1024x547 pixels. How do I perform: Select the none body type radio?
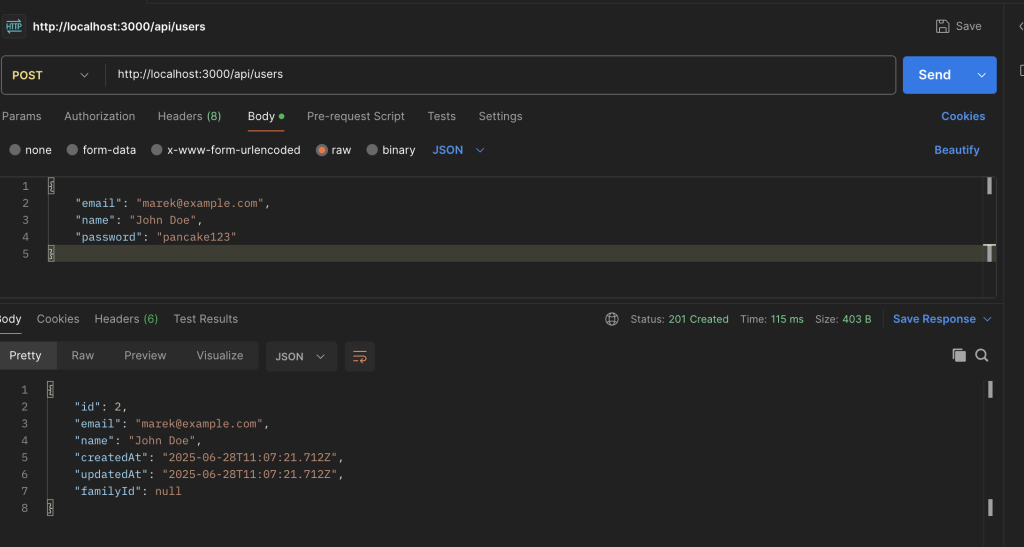[15, 150]
